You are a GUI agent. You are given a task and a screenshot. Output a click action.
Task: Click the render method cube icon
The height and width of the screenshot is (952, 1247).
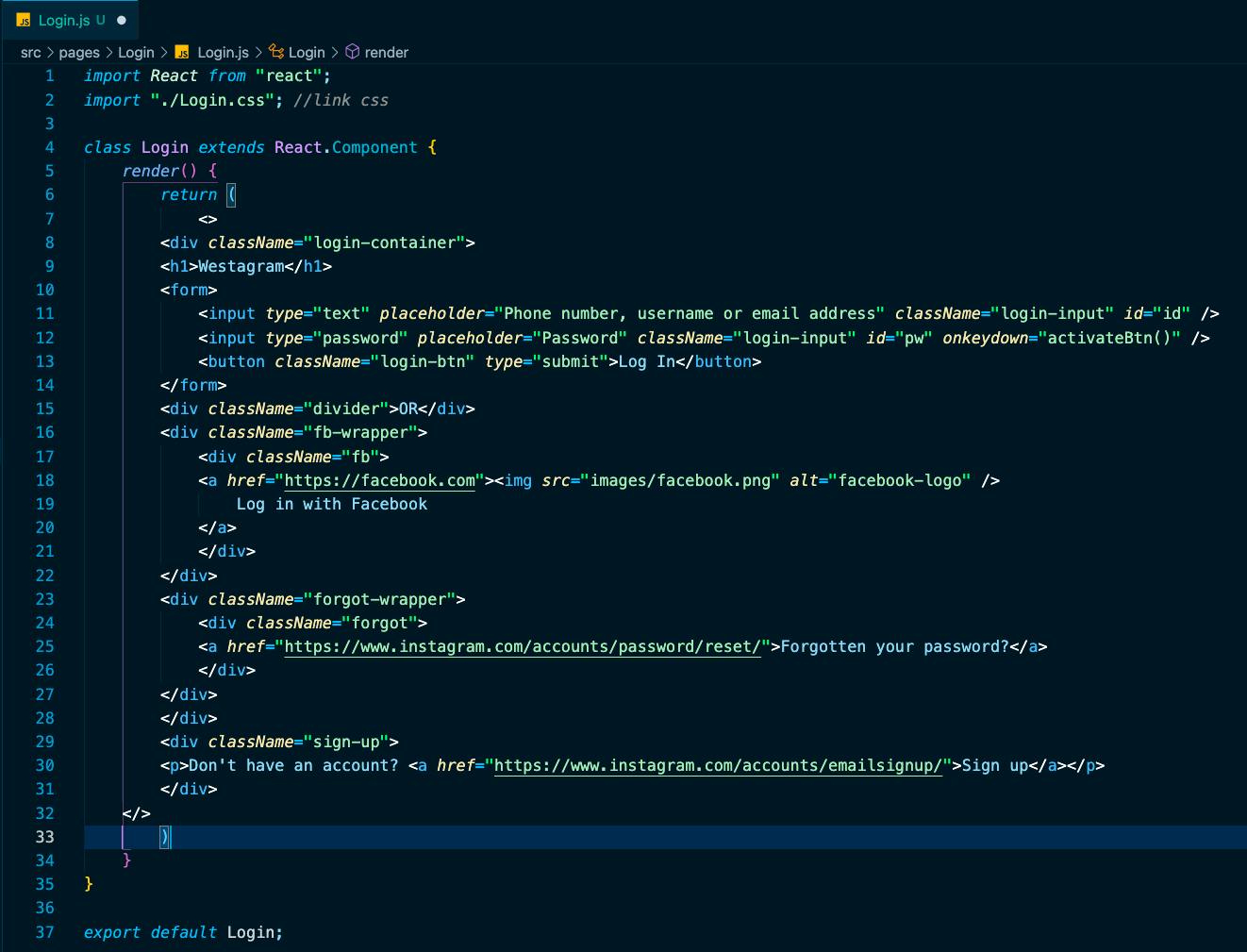(353, 52)
